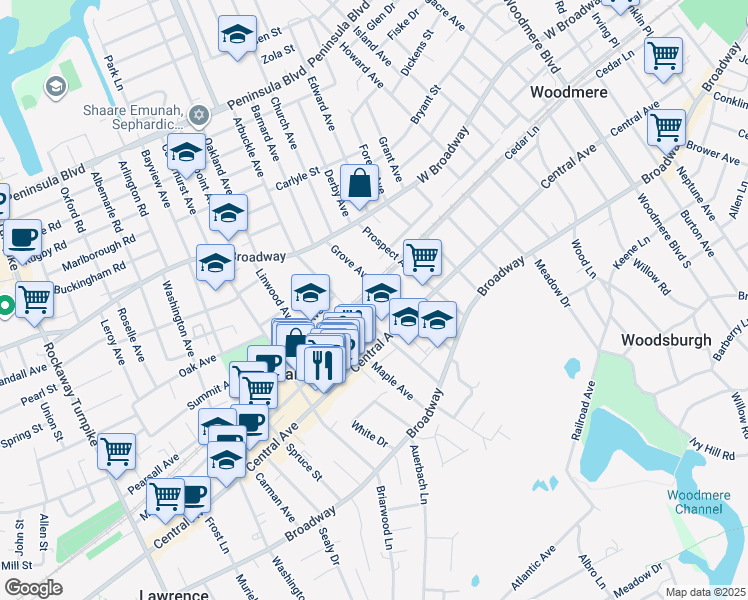
Task: Open the shopping cart marker near Brower Ave
Action: pos(665,128)
